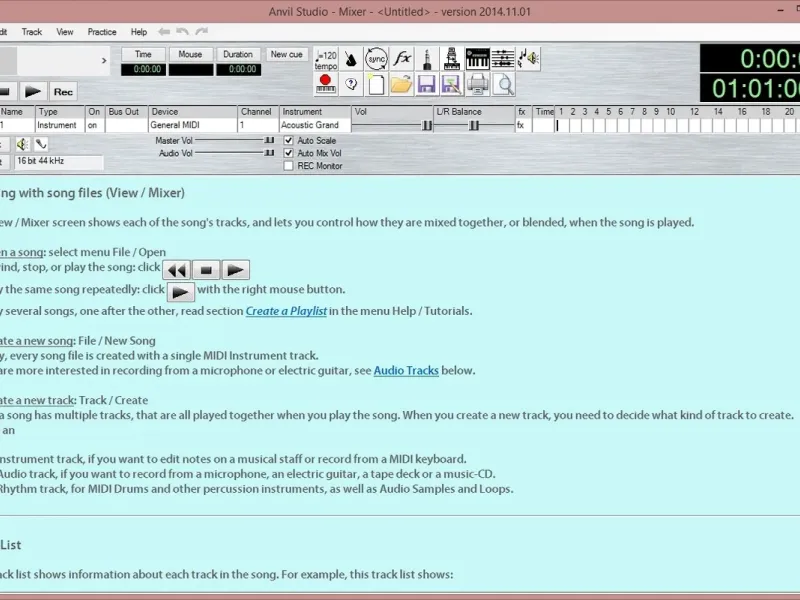Viewport: 800px width, 600px height.
Task: Click the Duration button
Action: click(238, 54)
